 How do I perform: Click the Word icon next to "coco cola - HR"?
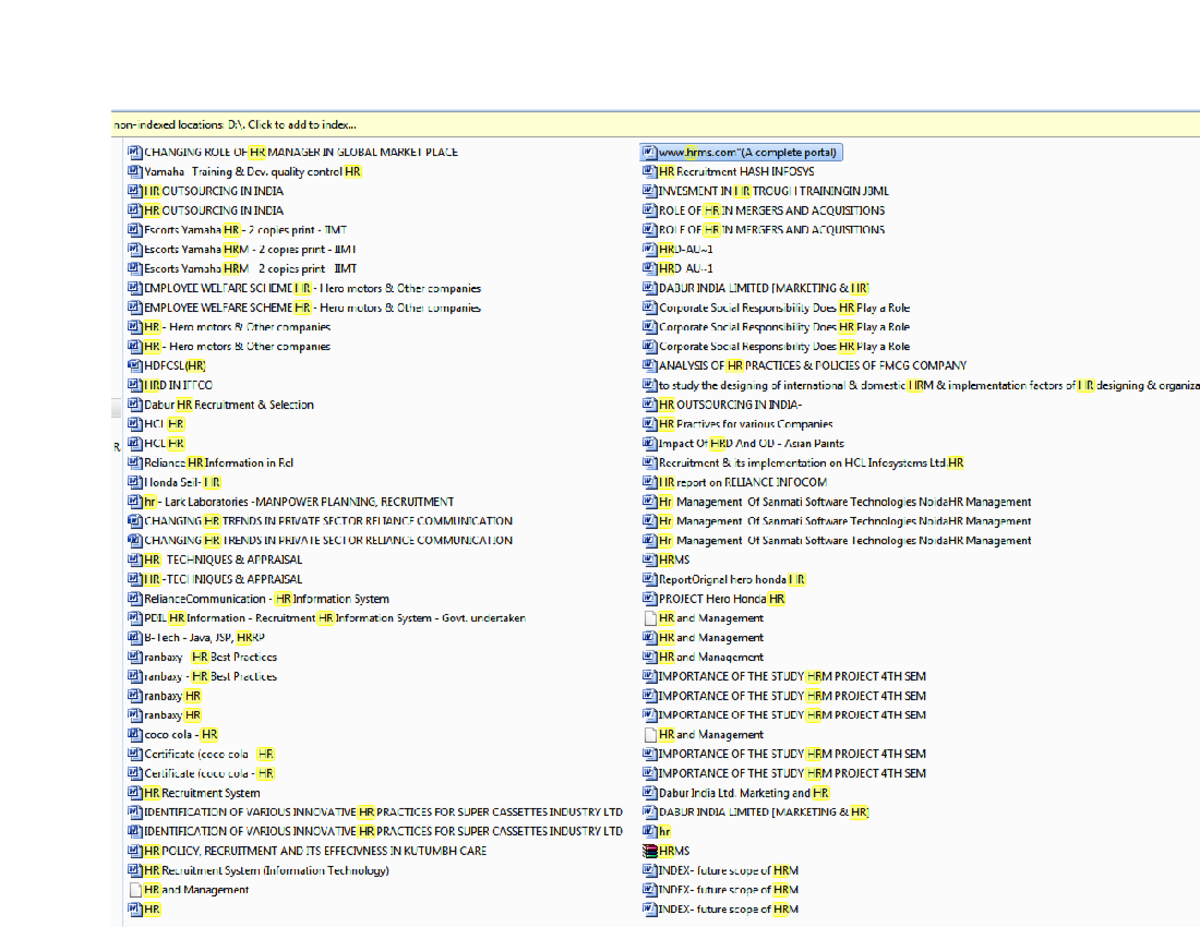[x=133, y=734]
